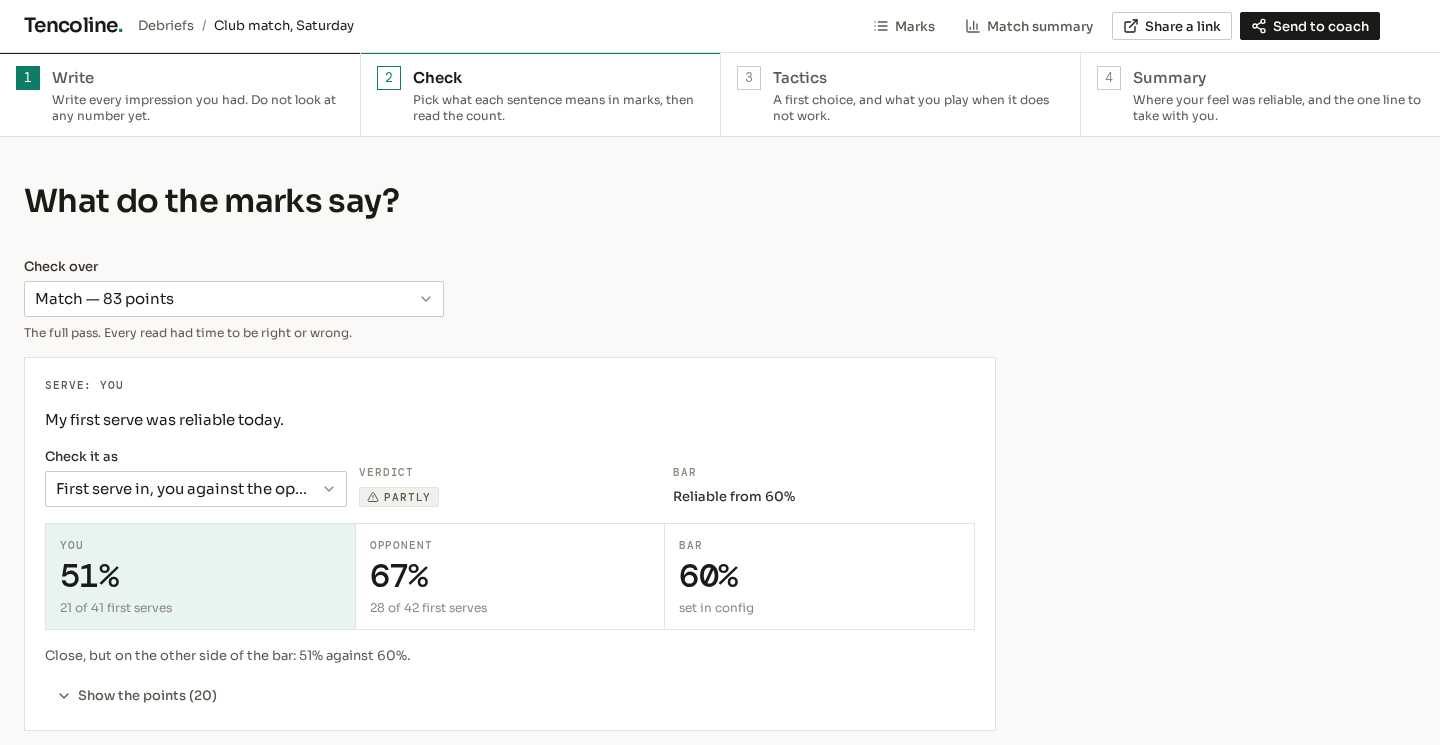Click the Send to coach share icon
Viewport: 1440px width, 745px height.
click(1259, 27)
